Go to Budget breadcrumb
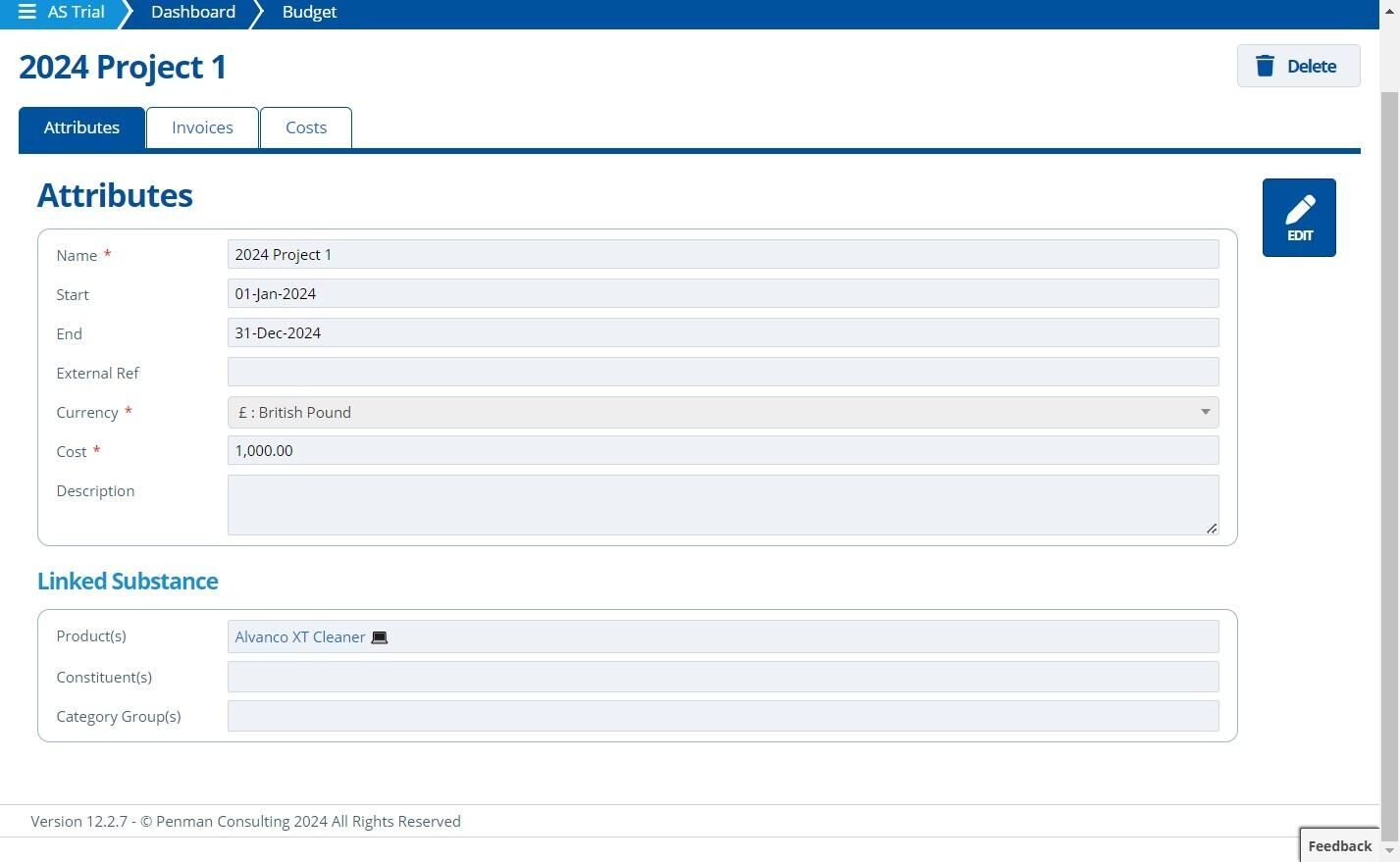 (x=309, y=12)
